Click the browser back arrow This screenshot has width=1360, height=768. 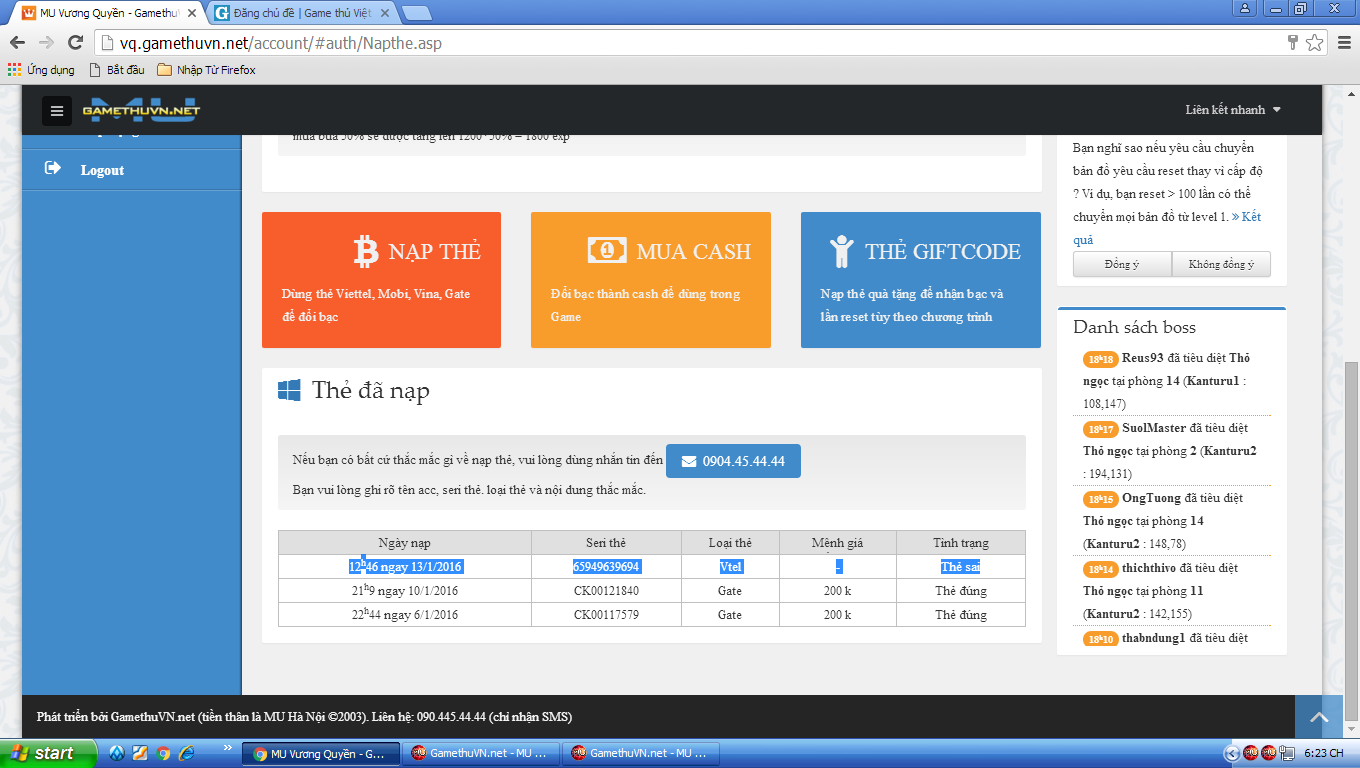point(17,43)
